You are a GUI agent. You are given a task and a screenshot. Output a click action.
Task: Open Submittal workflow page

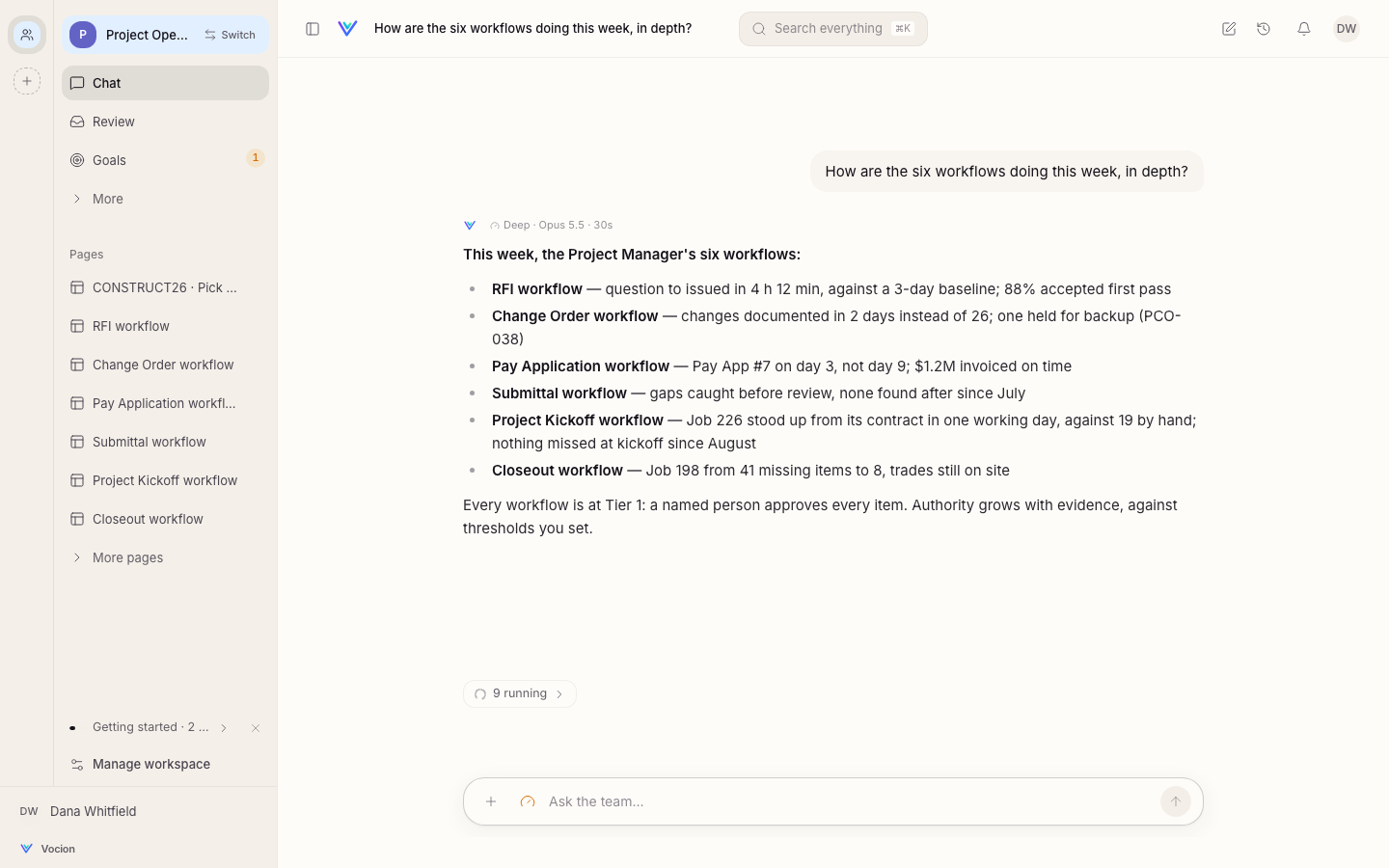pos(166,442)
